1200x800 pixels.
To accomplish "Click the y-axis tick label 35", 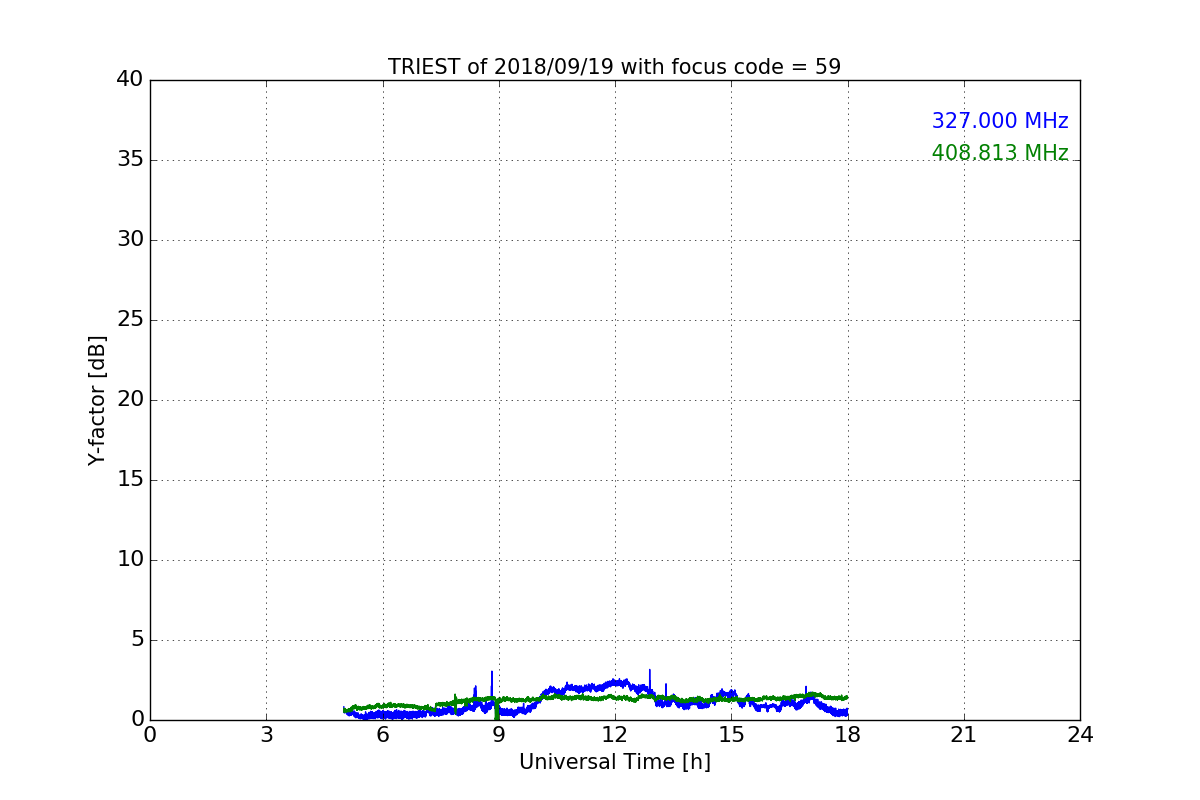I will tap(130, 160).
